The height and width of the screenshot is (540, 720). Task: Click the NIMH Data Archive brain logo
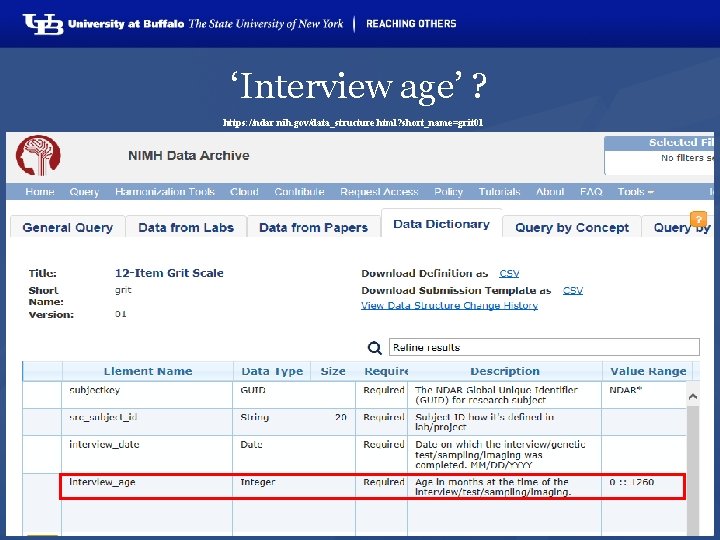[x=38, y=155]
